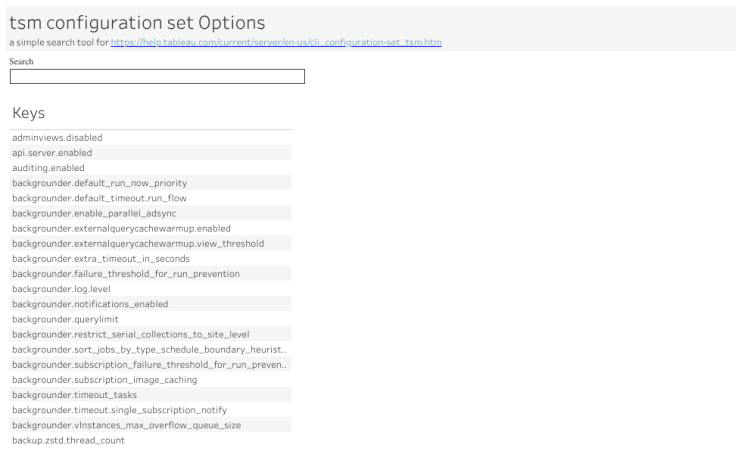The width and height of the screenshot is (736, 454).
Task: Click the backgrounder.querylimit key
Action: [x=65, y=319]
